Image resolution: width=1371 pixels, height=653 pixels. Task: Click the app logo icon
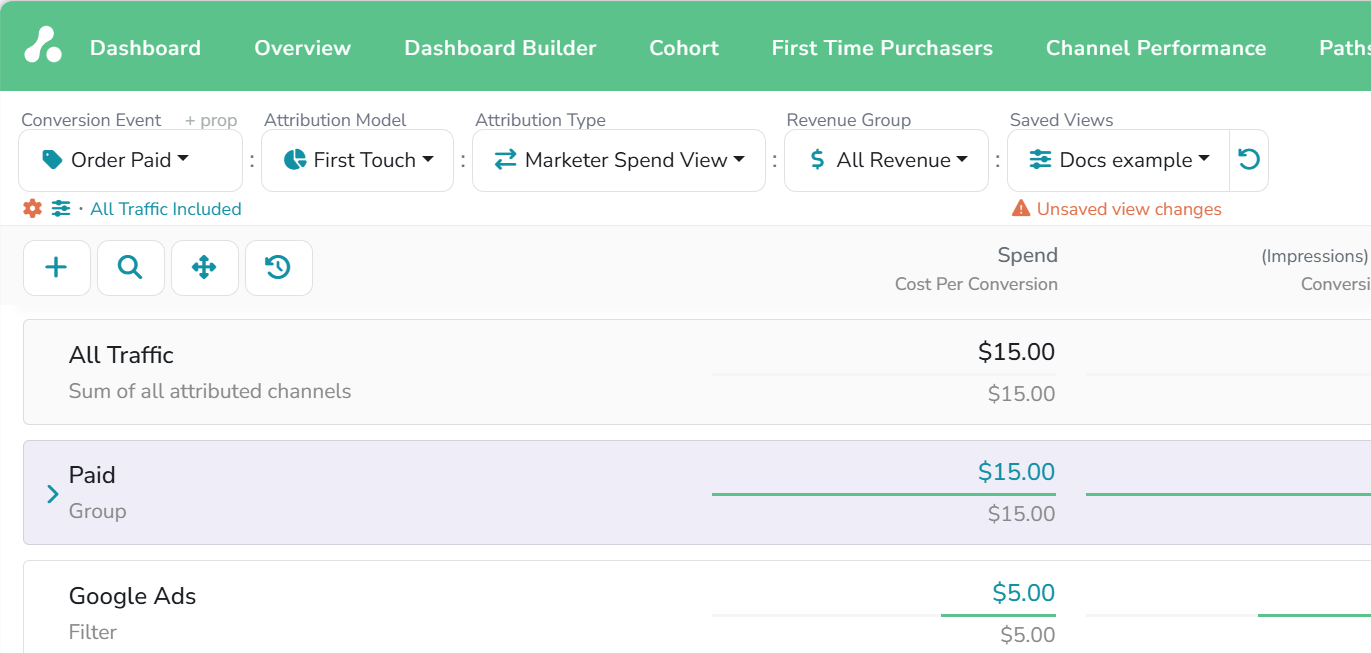point(43,46)
